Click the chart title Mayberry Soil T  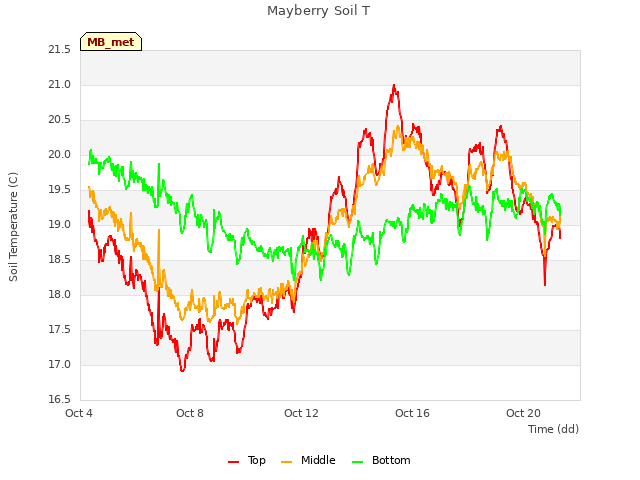(x=319, y=11)
